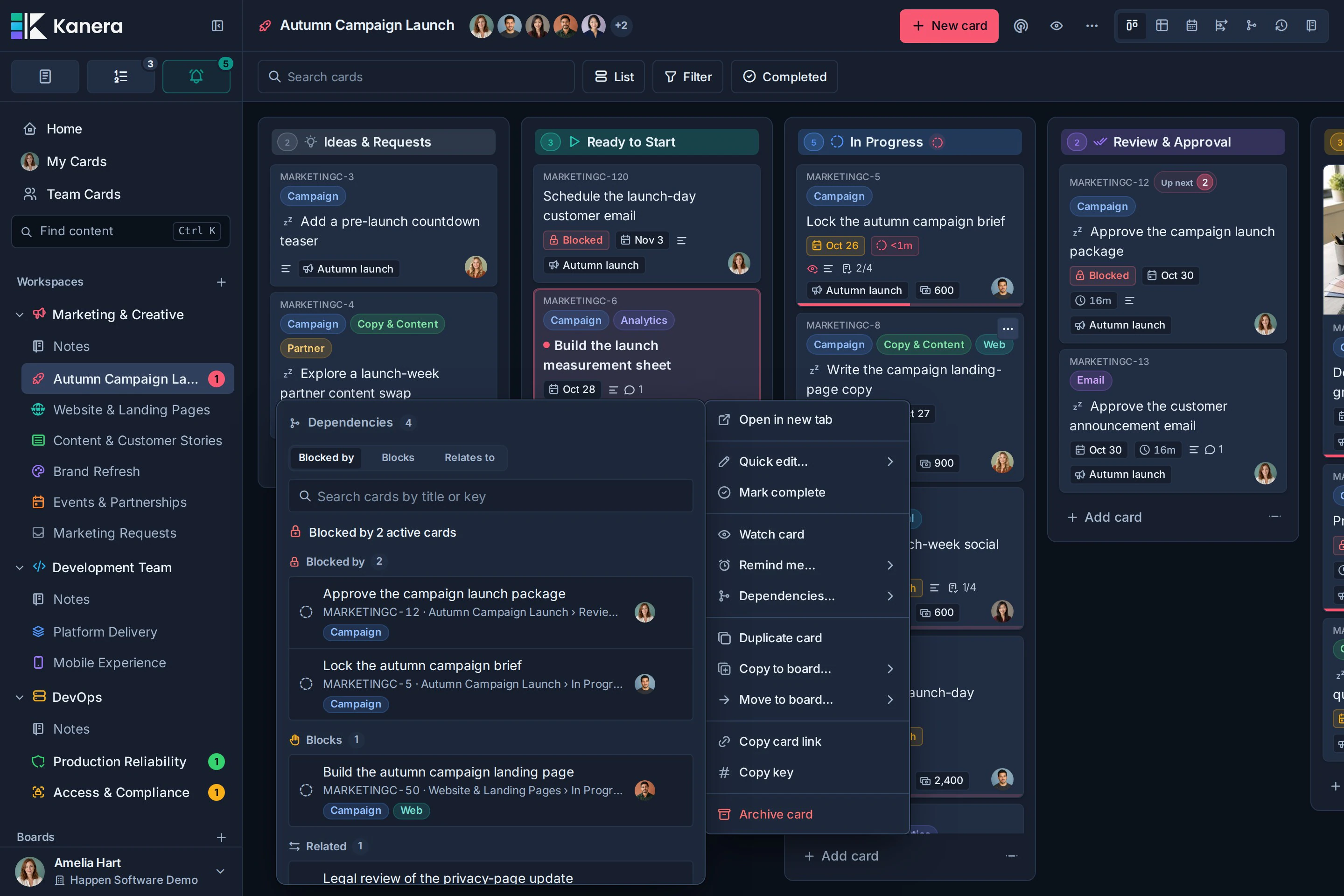
Task: Click Add card in Review & Approval column
Action: pos(1105,517)
